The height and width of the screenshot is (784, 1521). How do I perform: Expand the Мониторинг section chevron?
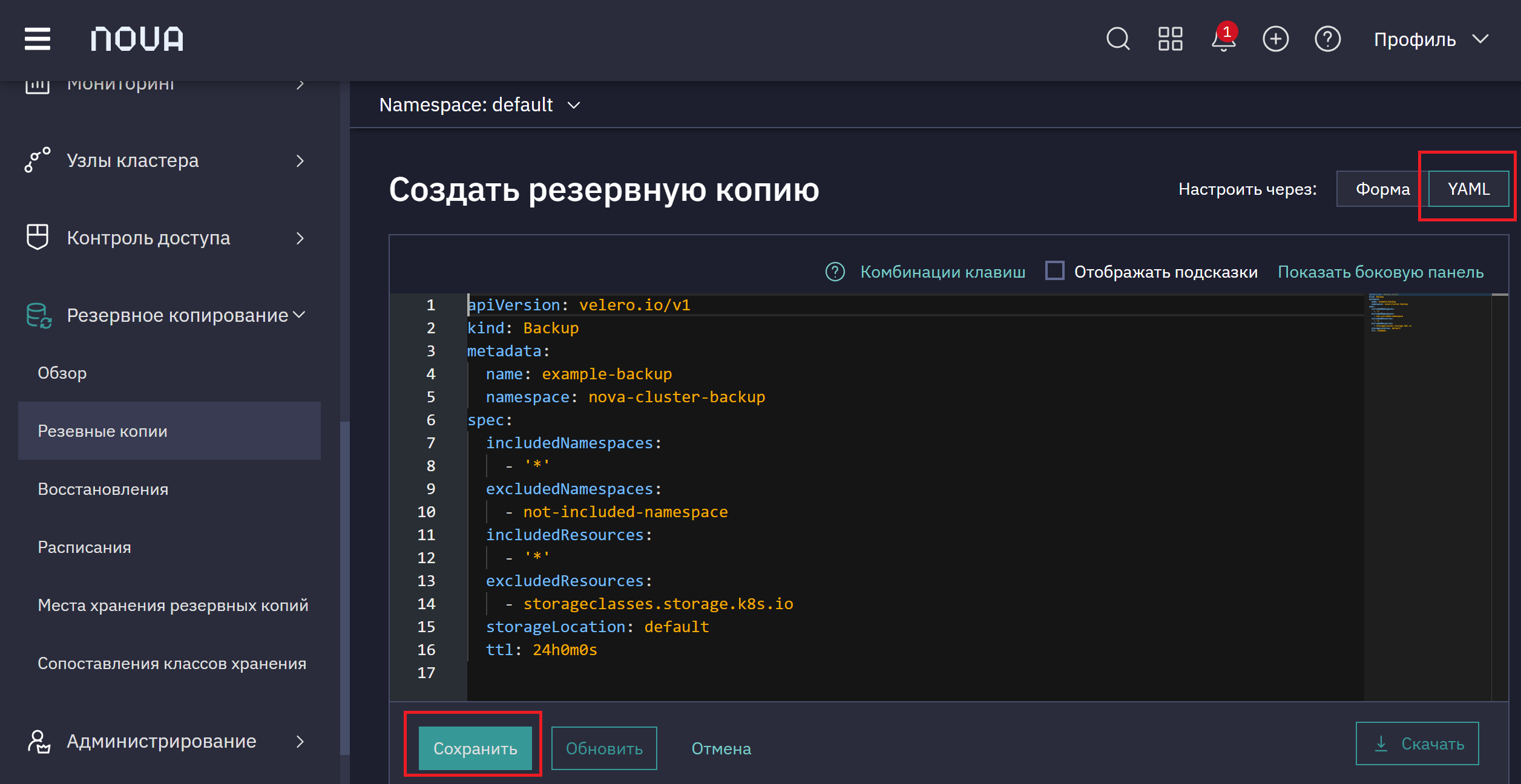click(300, 85)
